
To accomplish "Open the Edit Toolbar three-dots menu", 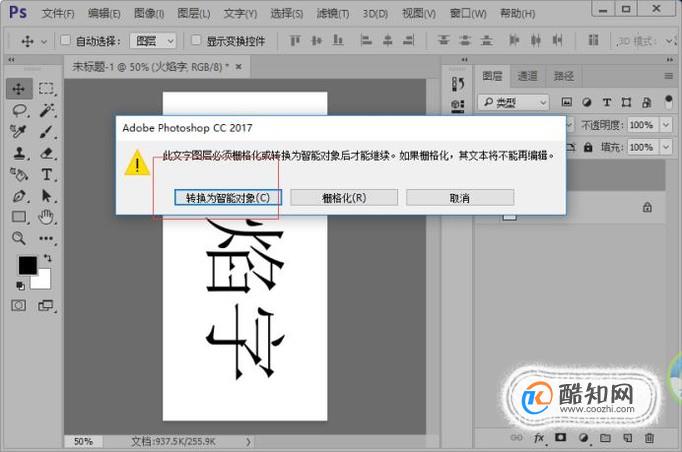I will [x=46, y=238].
